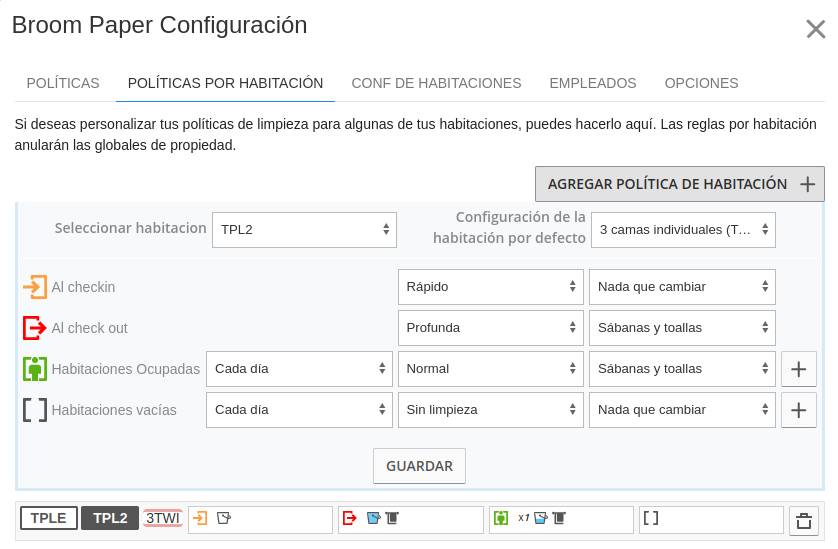Click the bucket icon in occupied summary
Screen dimensions: 838x549
pos(541,517)
